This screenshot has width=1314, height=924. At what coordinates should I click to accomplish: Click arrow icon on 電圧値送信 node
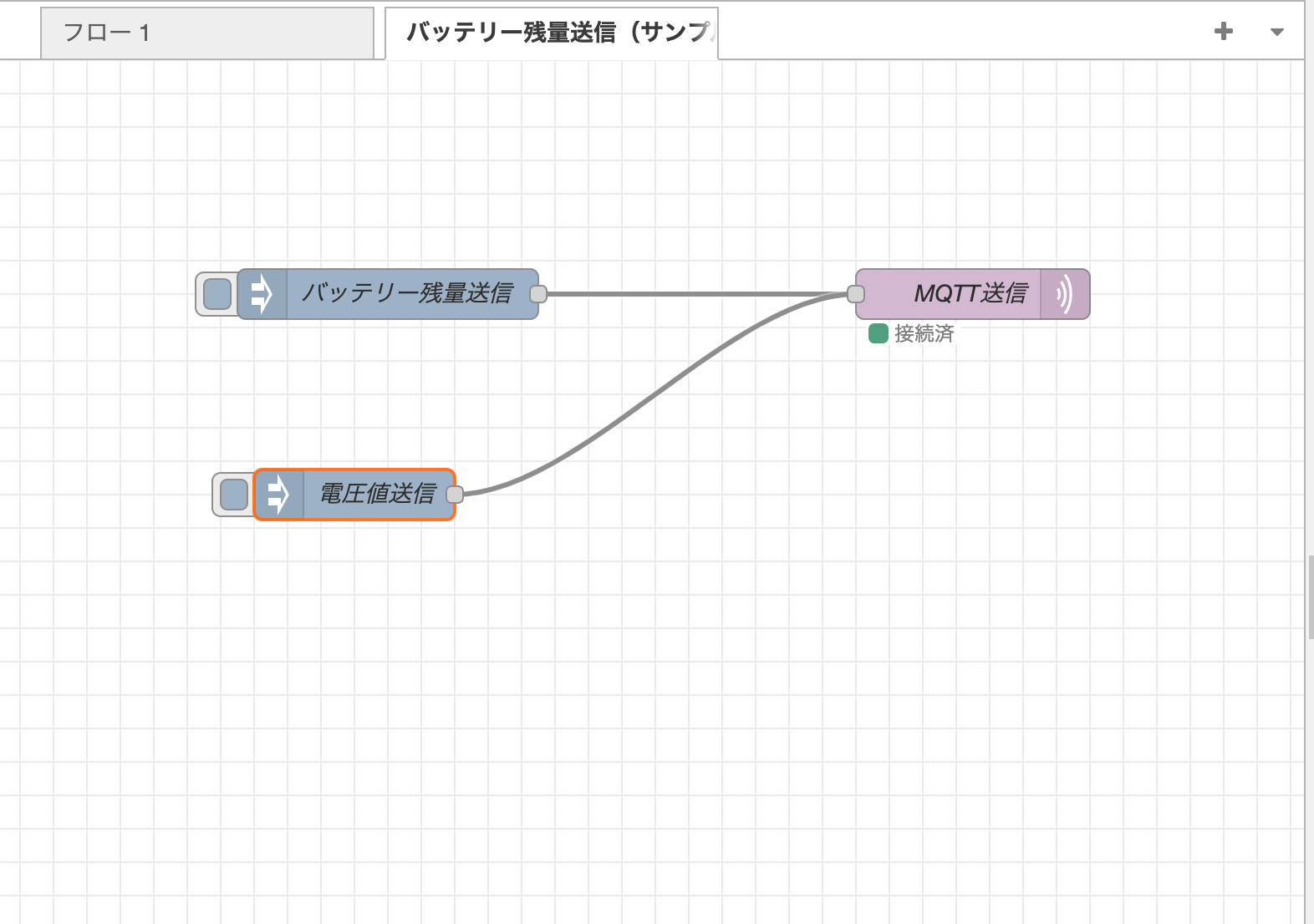[278, 495]
